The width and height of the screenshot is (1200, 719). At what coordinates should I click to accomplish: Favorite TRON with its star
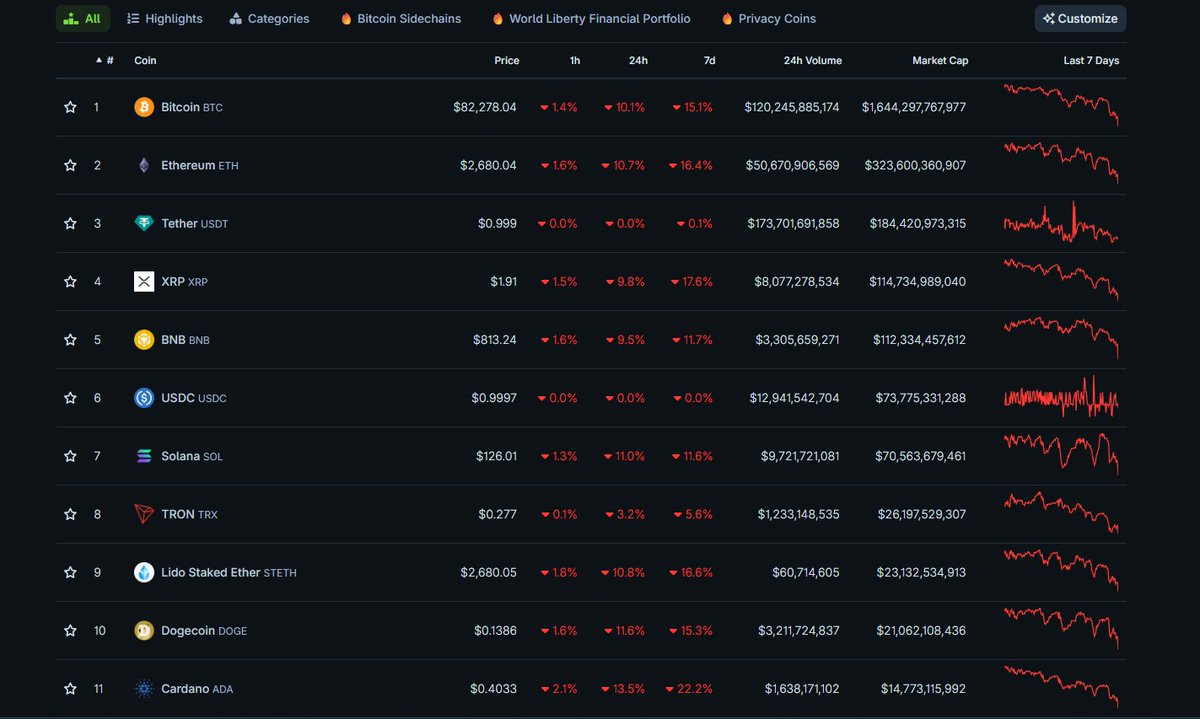coord(70,514)
